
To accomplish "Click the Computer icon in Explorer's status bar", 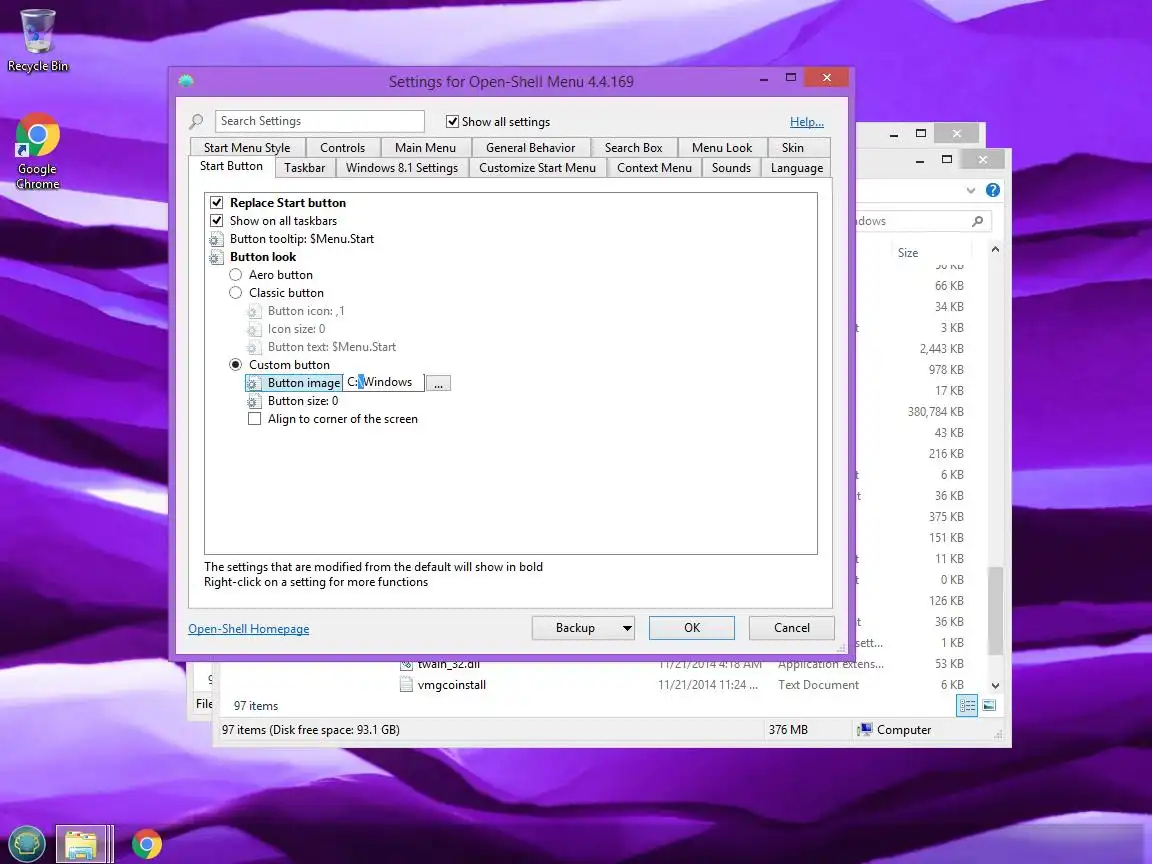I will 865,730.
